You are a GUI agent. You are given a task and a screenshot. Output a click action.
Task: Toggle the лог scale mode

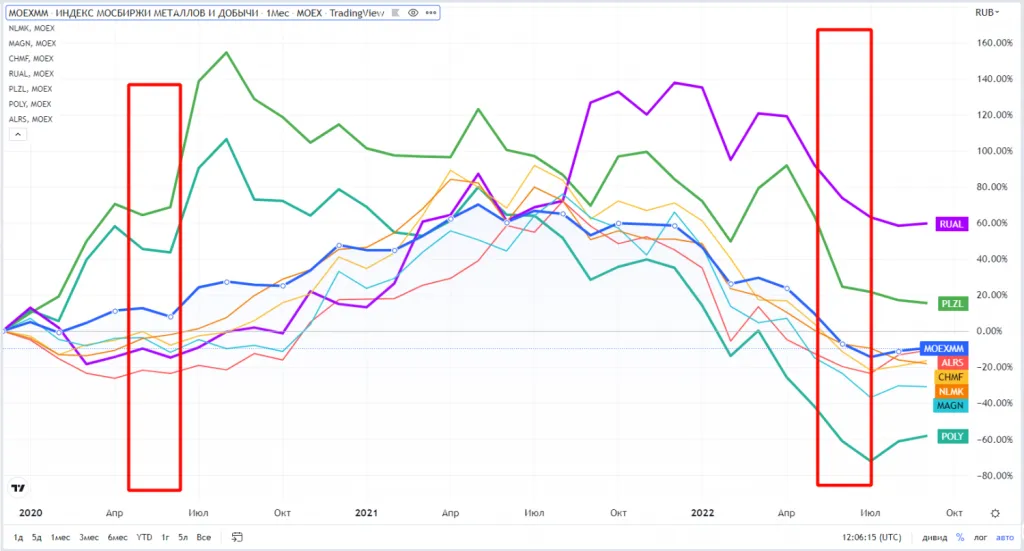[x=980, y=537]
